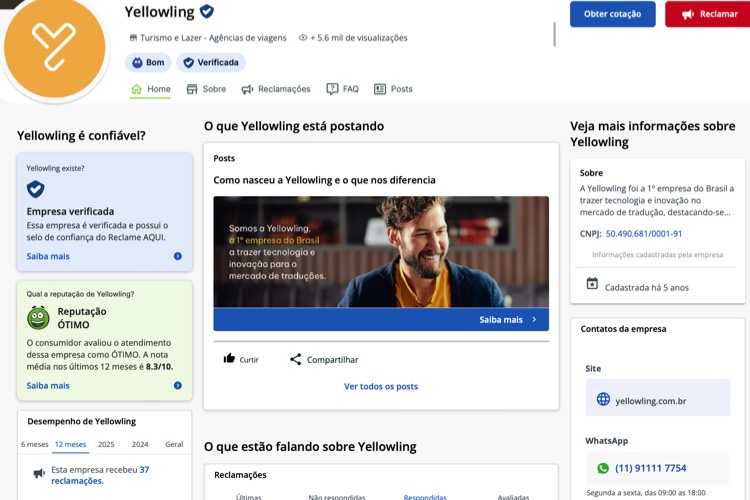Like the post with Curtir
750x500 pixels.
[241, 359]
